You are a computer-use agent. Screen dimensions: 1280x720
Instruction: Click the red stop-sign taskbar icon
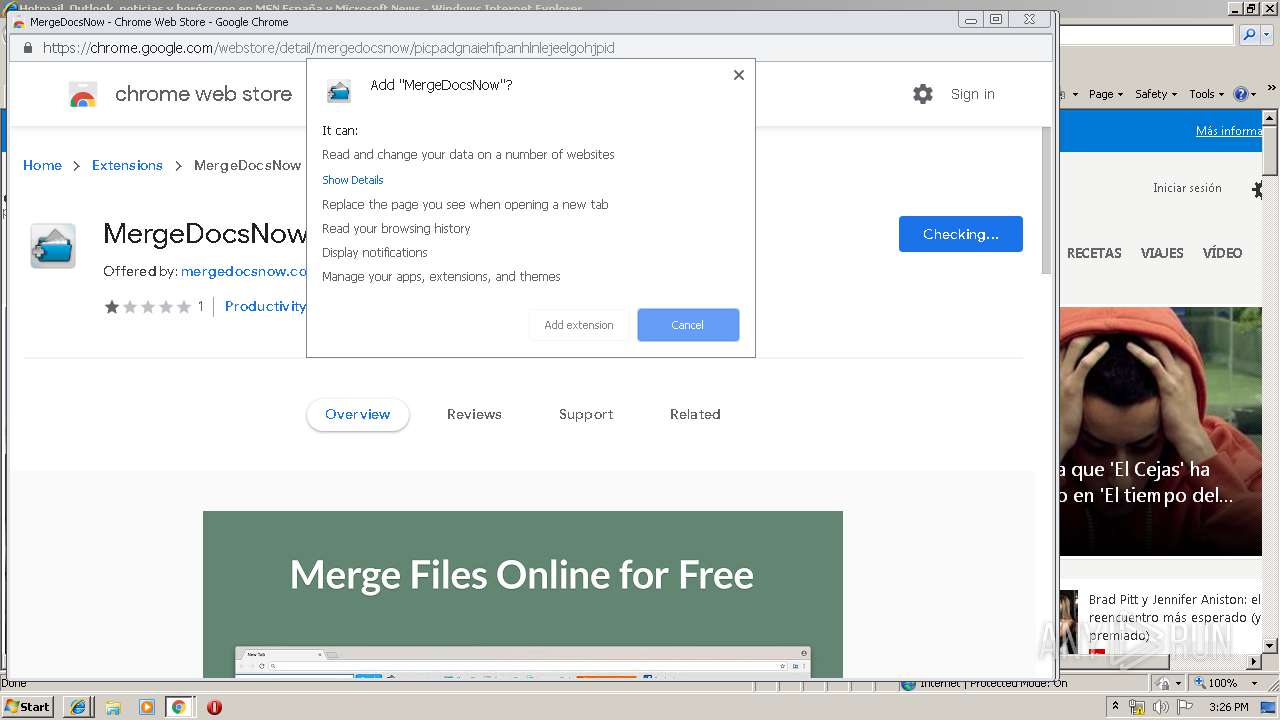214,707
